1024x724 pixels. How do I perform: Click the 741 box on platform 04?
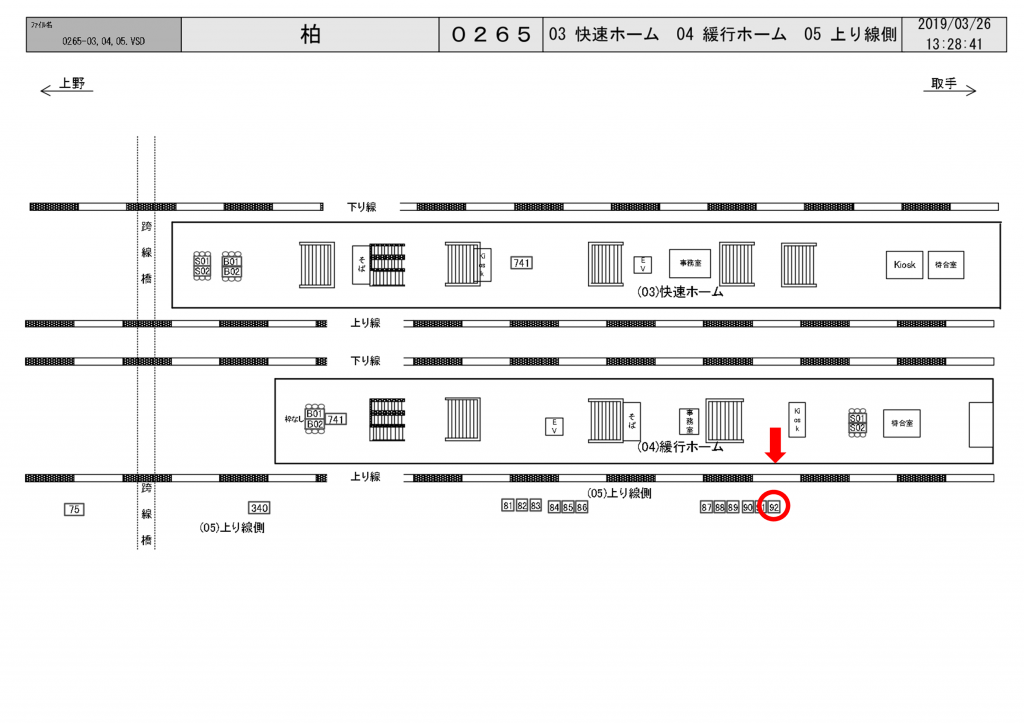pos(336,419)
